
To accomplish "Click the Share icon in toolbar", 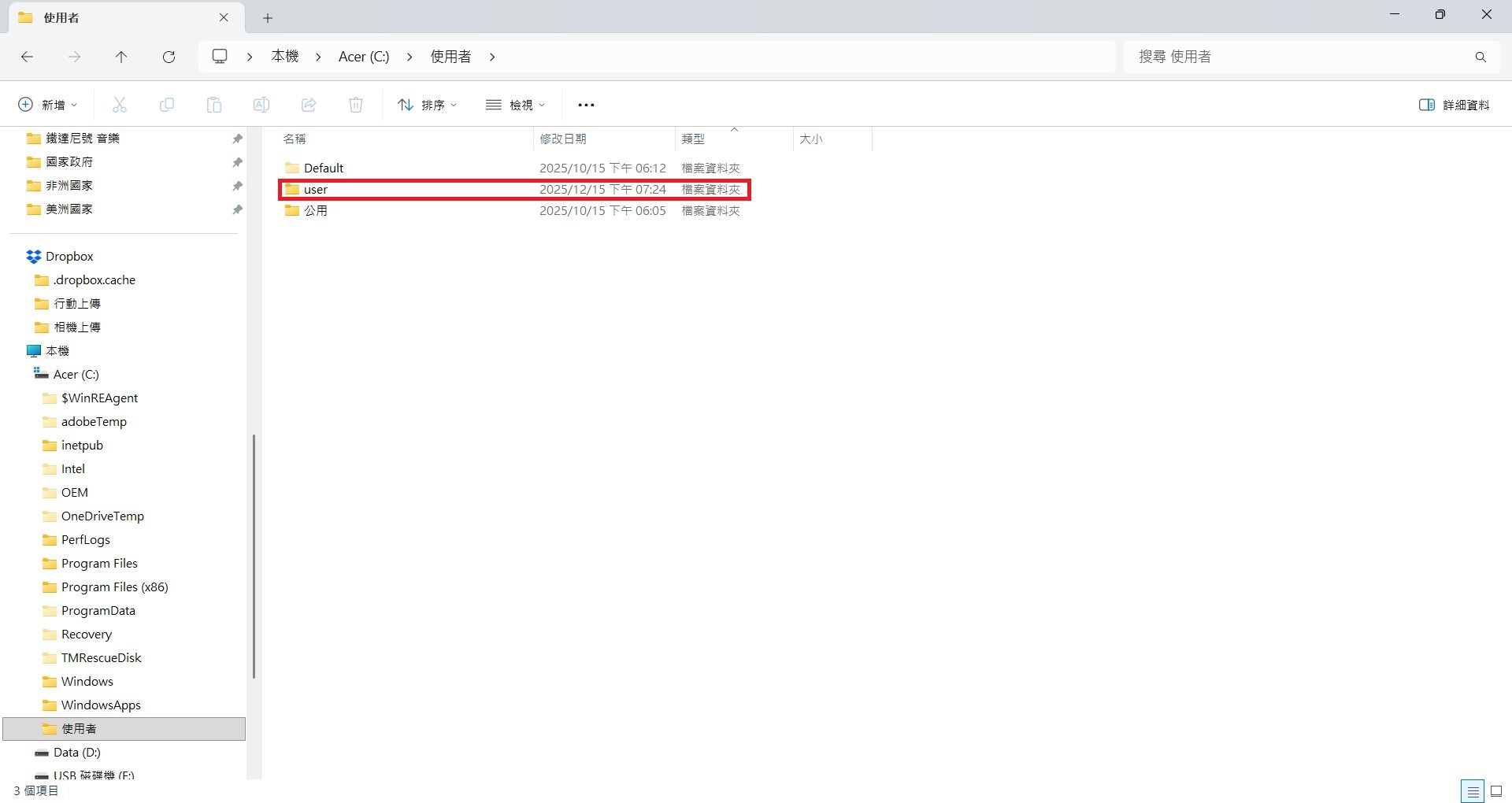I will click(x=309, y=105).
